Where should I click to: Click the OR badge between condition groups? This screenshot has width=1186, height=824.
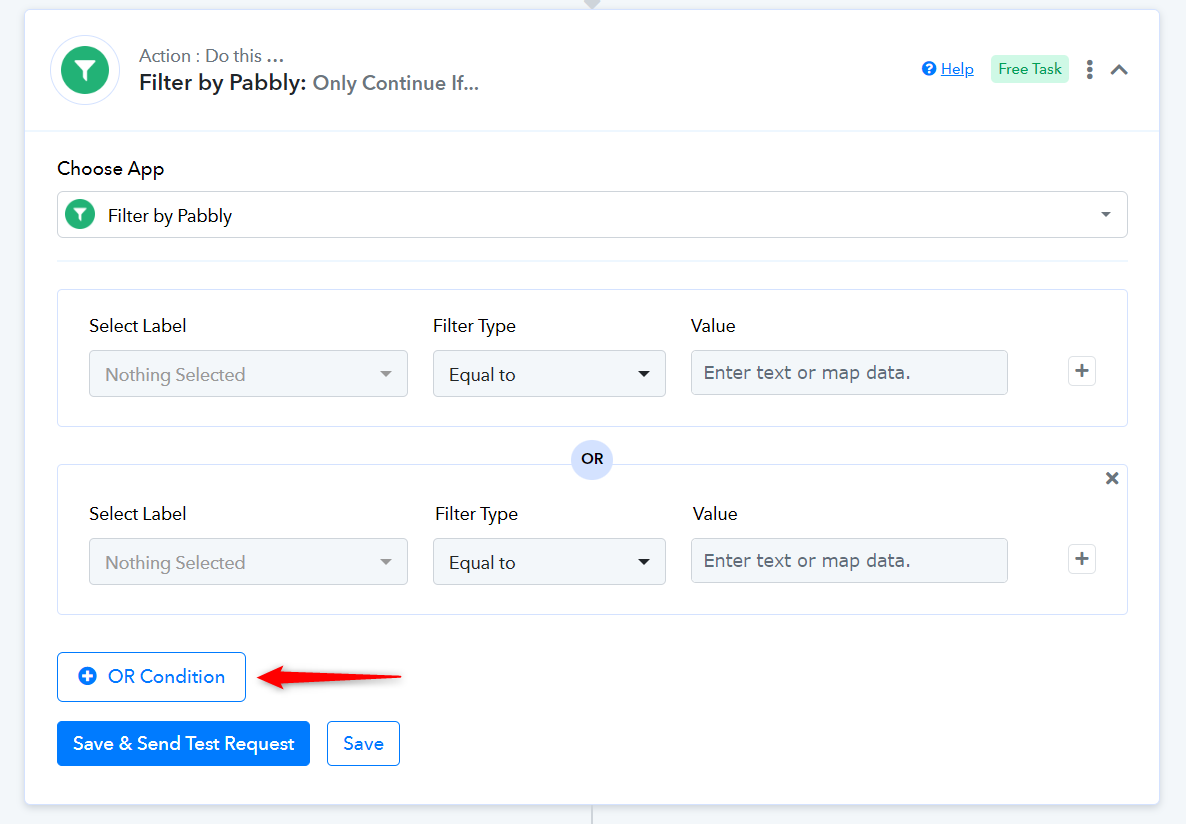click(592, 459)
